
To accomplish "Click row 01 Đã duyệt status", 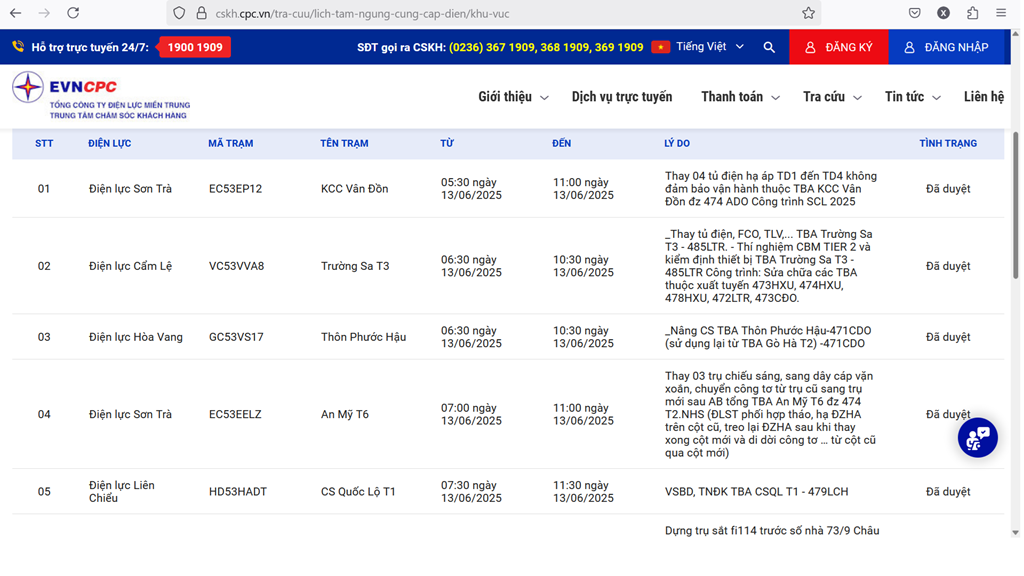I will [x=948, y=189].
